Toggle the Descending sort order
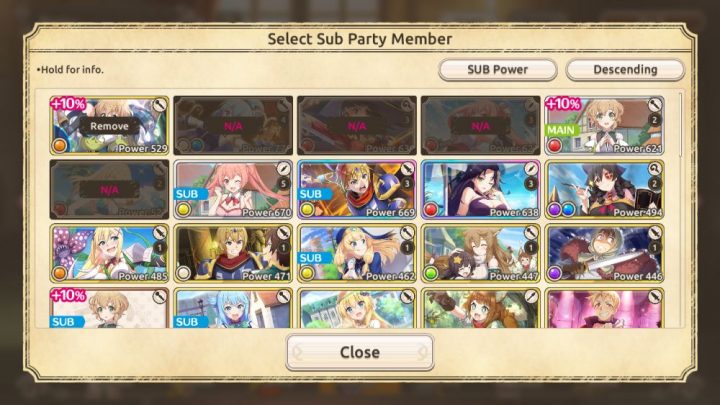The width and height of the screenshot is (720, 405). (625, 70)
